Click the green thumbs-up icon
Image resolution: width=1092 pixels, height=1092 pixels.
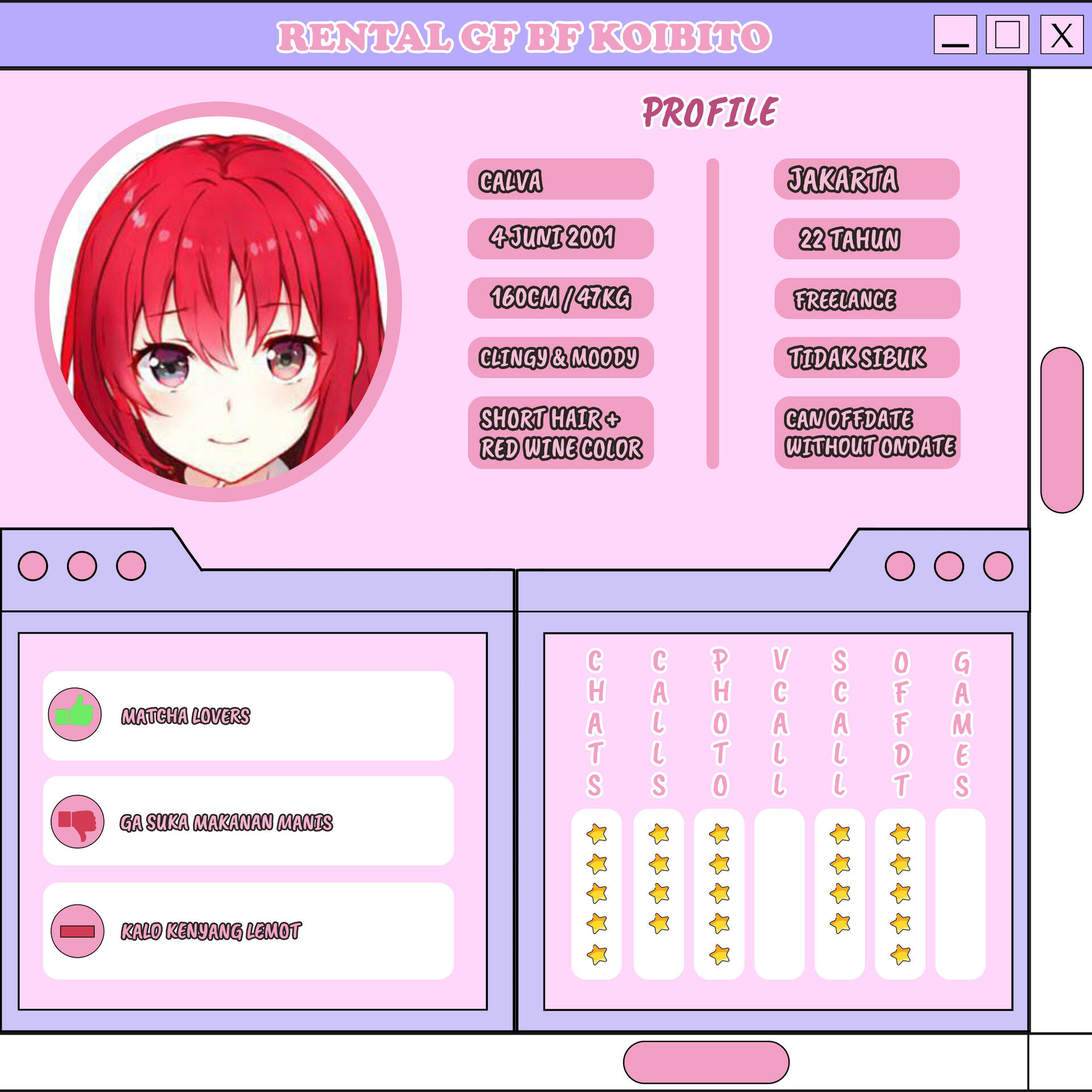(x=75, y=714)
